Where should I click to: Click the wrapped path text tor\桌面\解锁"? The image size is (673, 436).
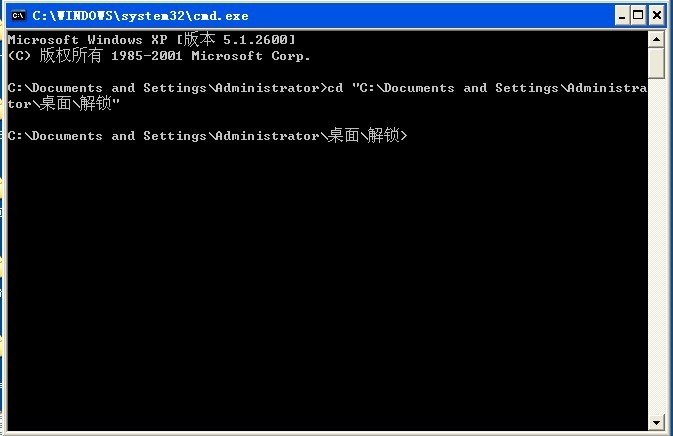click(x=70, y=104)
